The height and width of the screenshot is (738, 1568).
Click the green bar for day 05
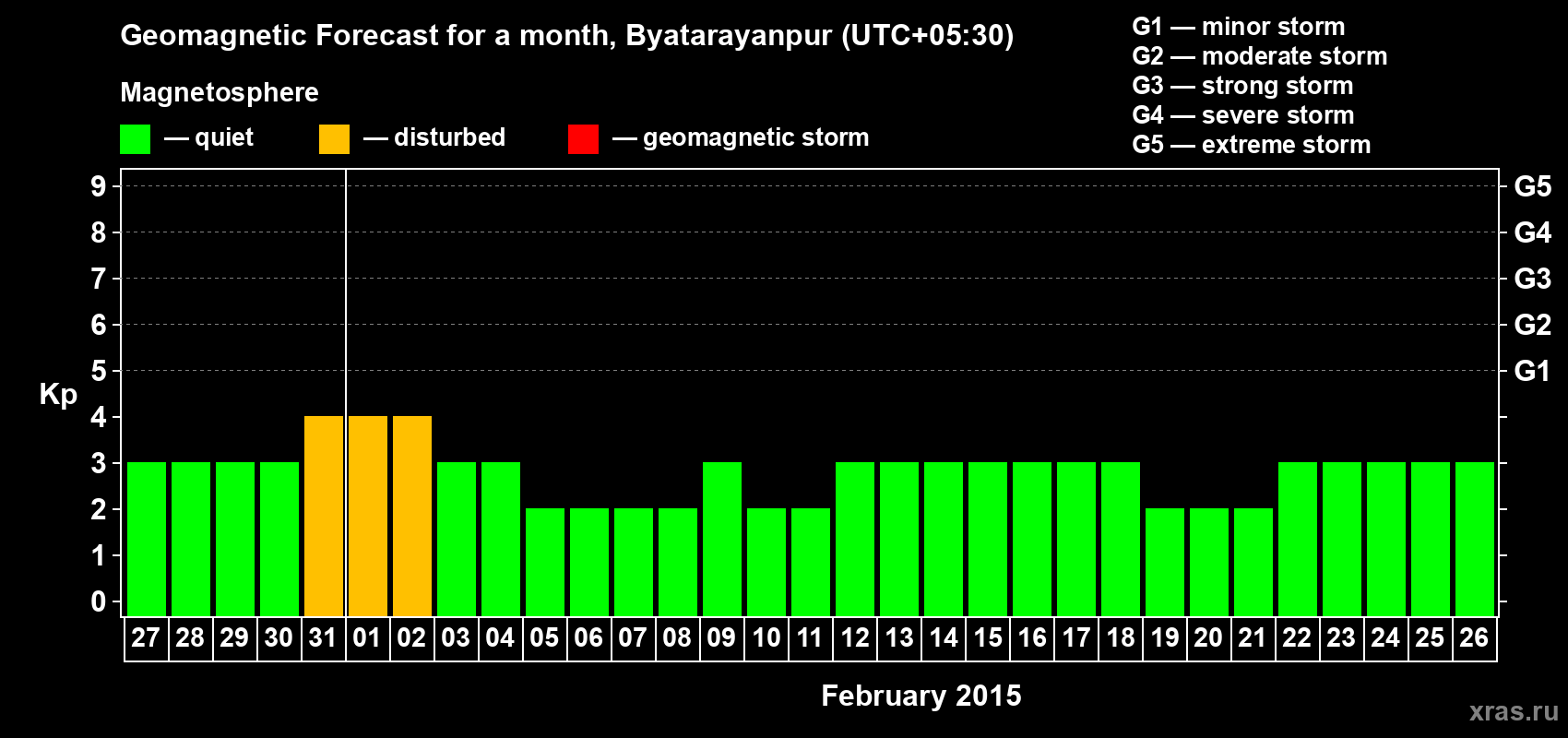pos(545,562)
